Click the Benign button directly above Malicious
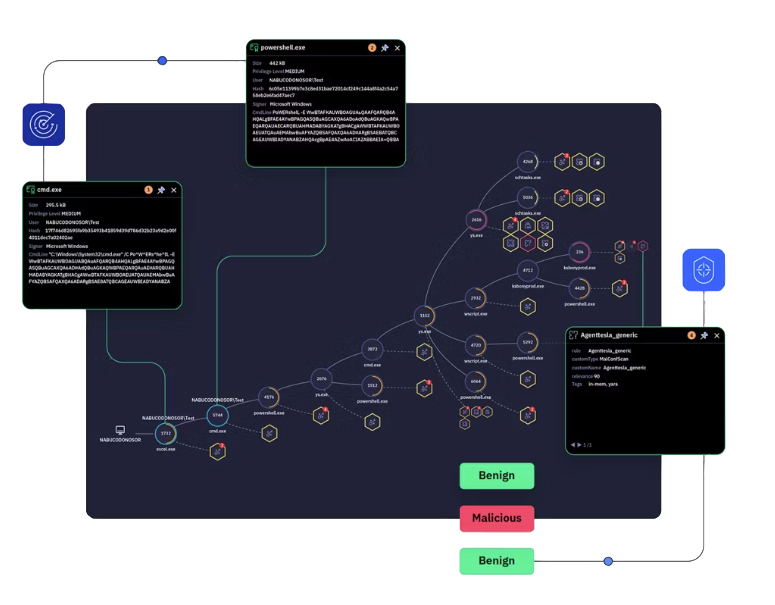This screenshot has width=775, height=605. [x=497, y=476]
